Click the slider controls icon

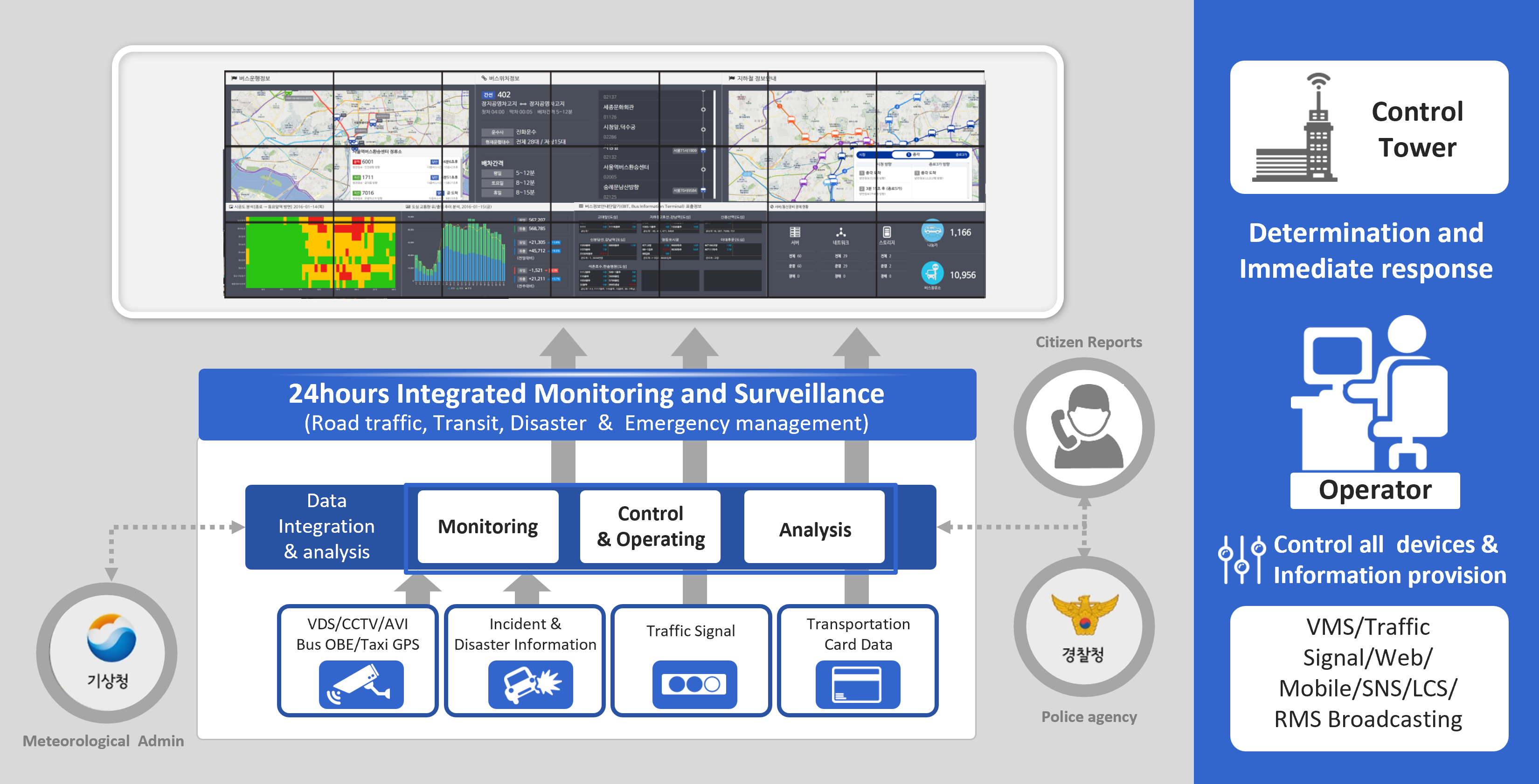(1241, 559)
